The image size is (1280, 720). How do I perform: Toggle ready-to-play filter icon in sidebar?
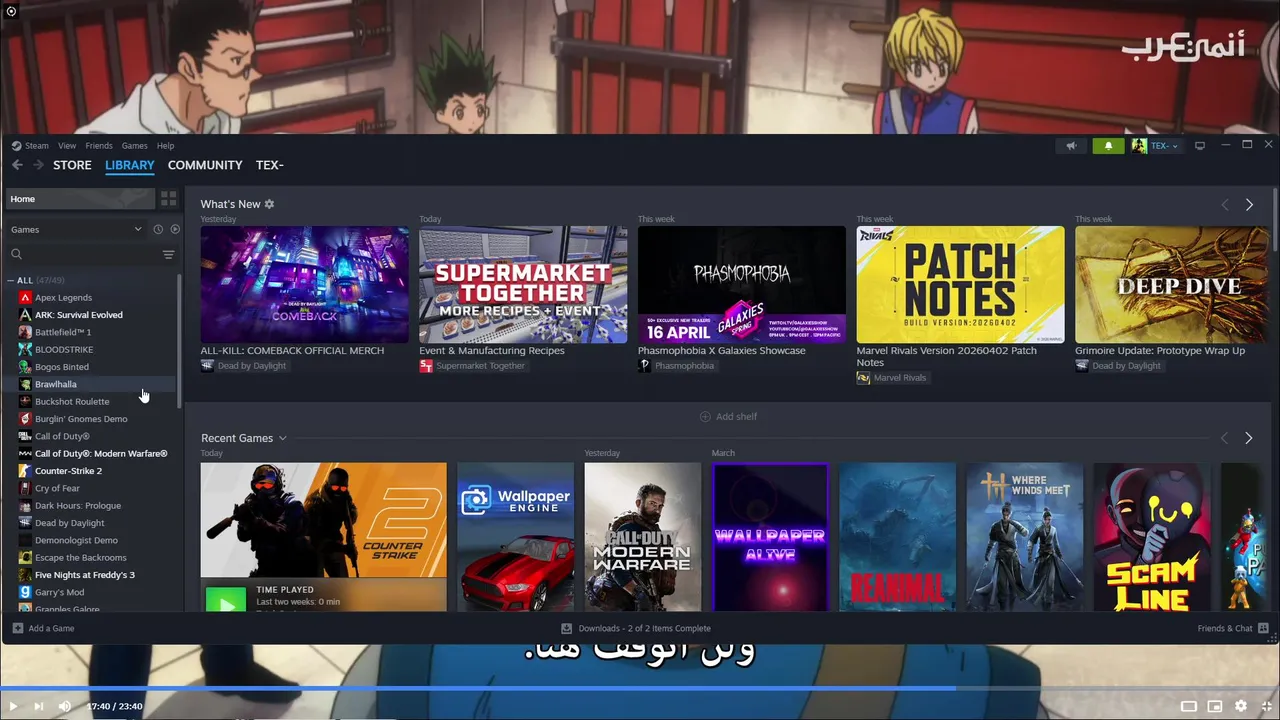click(175, 229)
